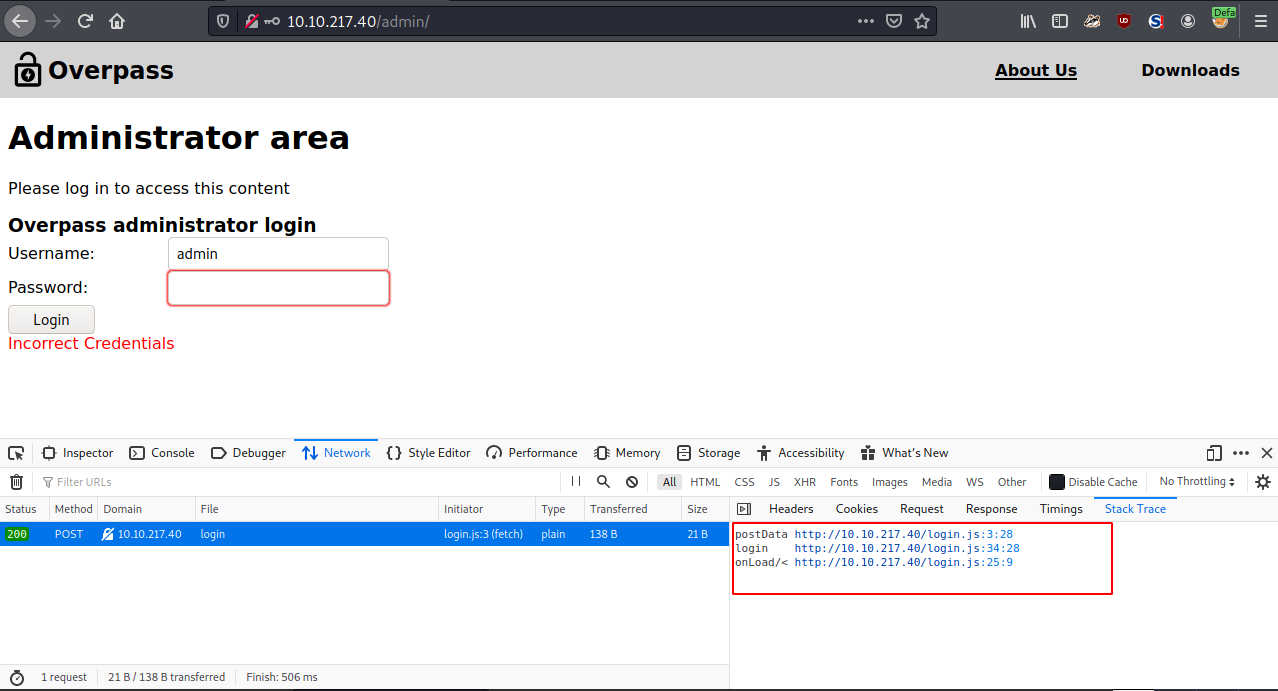1278x691 pixels.
Task: Open the Downloads link
Action: tap(1190, 70)
